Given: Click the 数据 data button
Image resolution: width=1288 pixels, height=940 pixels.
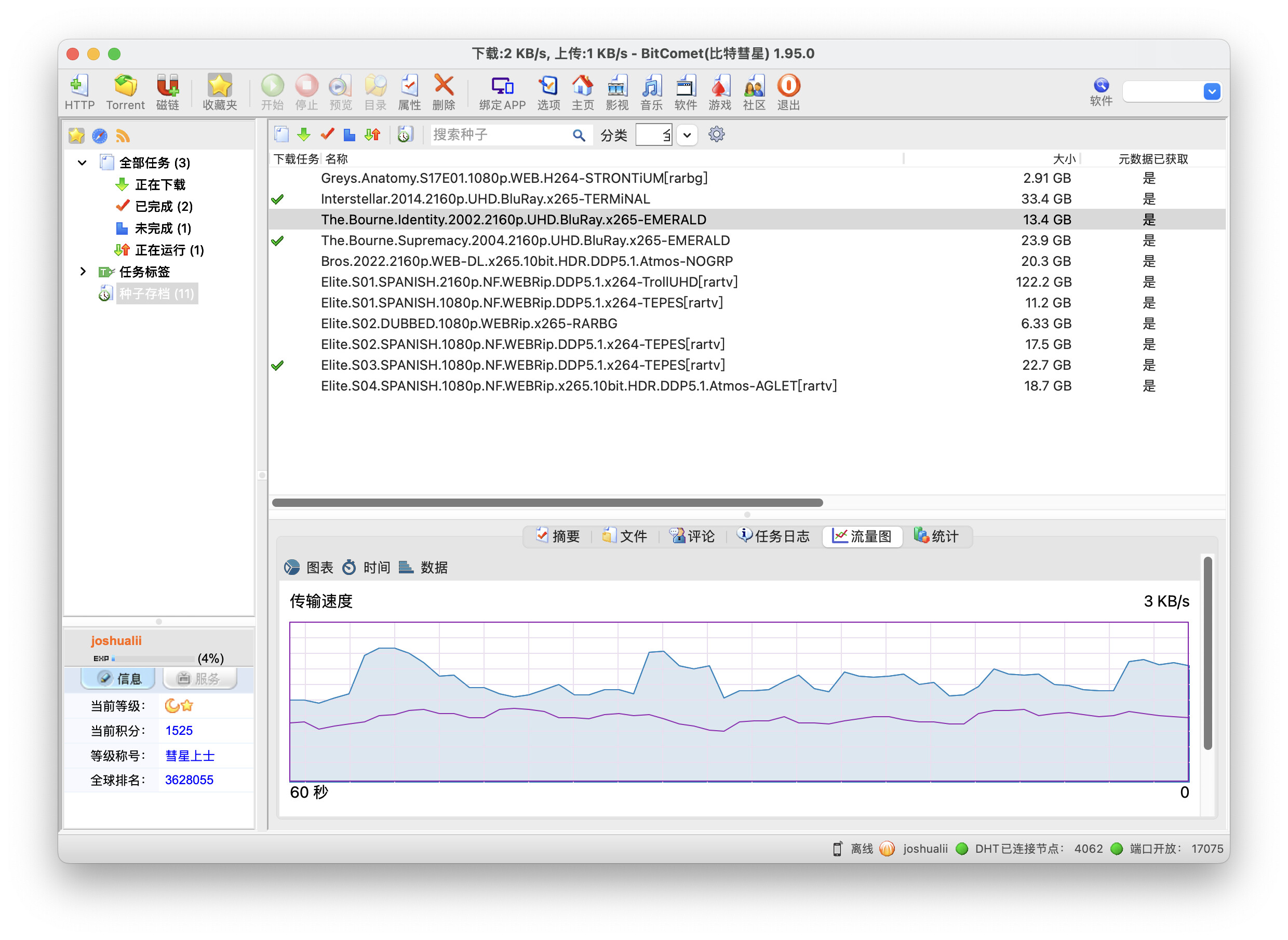Looking at the screenshot, I should [x=423, y=567].
